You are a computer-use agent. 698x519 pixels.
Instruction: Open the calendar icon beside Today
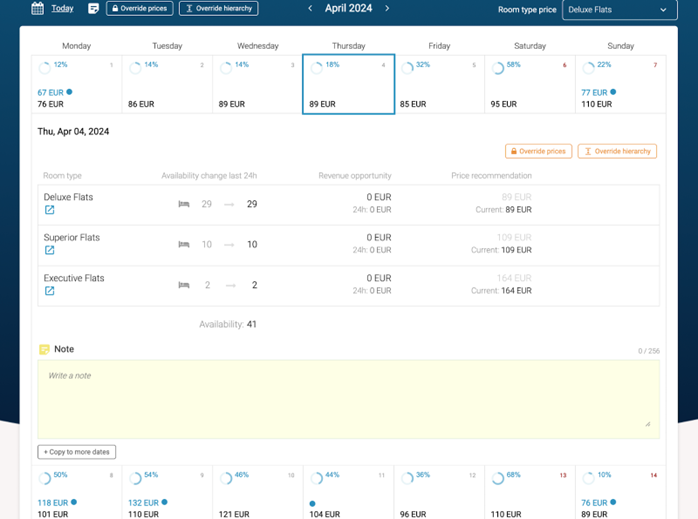[x=37, y=8]
